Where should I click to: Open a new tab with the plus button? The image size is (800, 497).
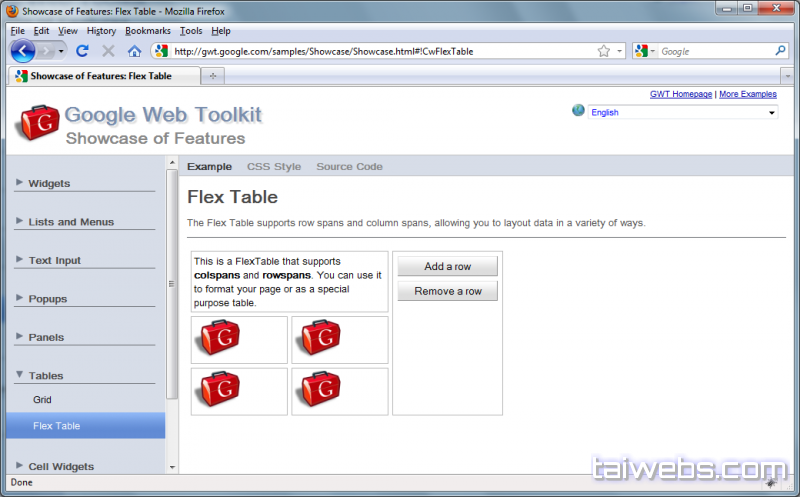[213, 76]
